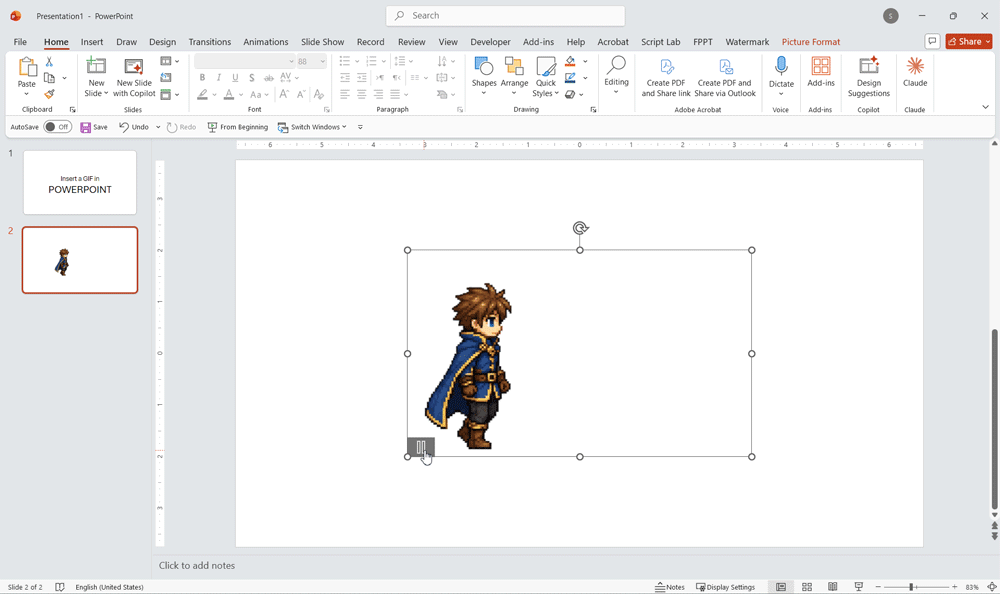Switch to Normal view

[781, 587]
